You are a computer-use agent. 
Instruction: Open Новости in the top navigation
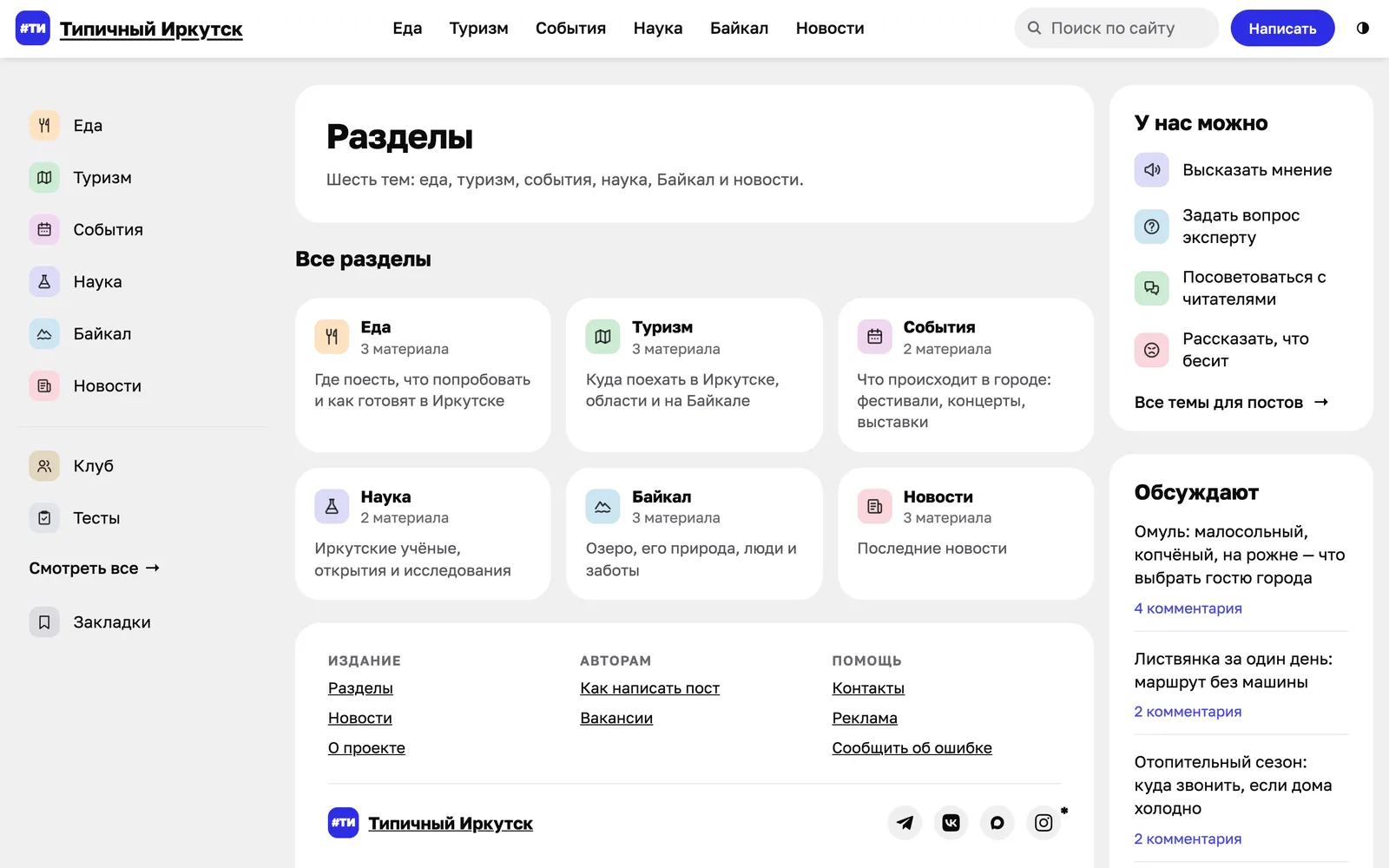830,28
